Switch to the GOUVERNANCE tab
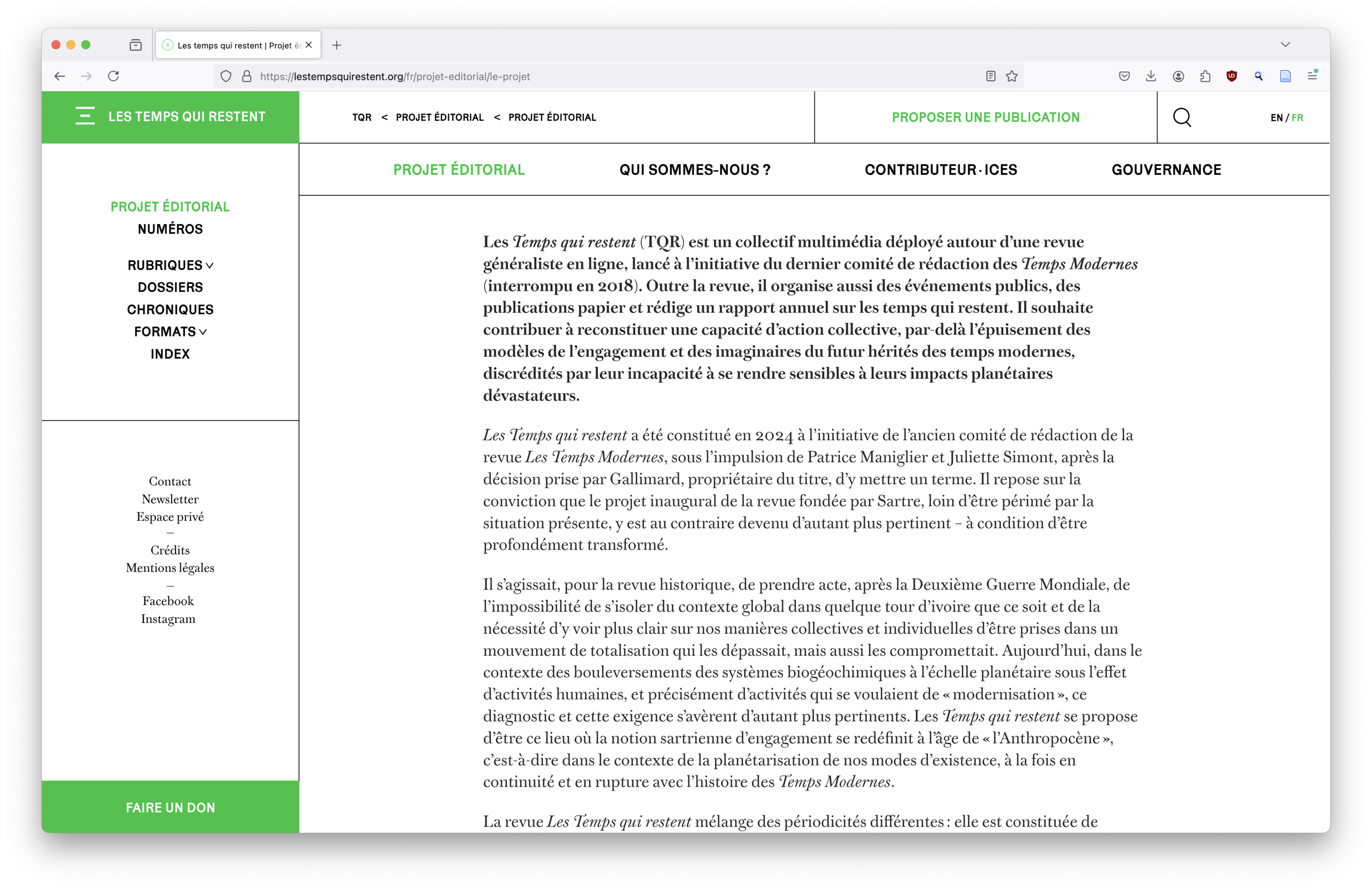 click(1166, 170)
